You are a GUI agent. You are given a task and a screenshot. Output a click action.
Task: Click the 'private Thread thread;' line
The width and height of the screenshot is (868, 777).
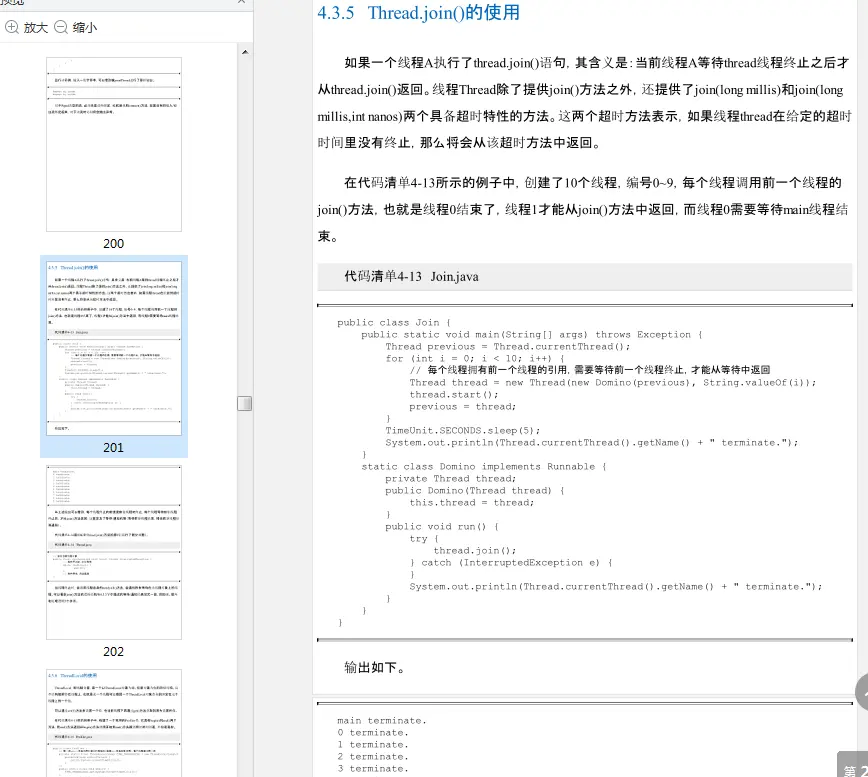[x=451, y=479]
